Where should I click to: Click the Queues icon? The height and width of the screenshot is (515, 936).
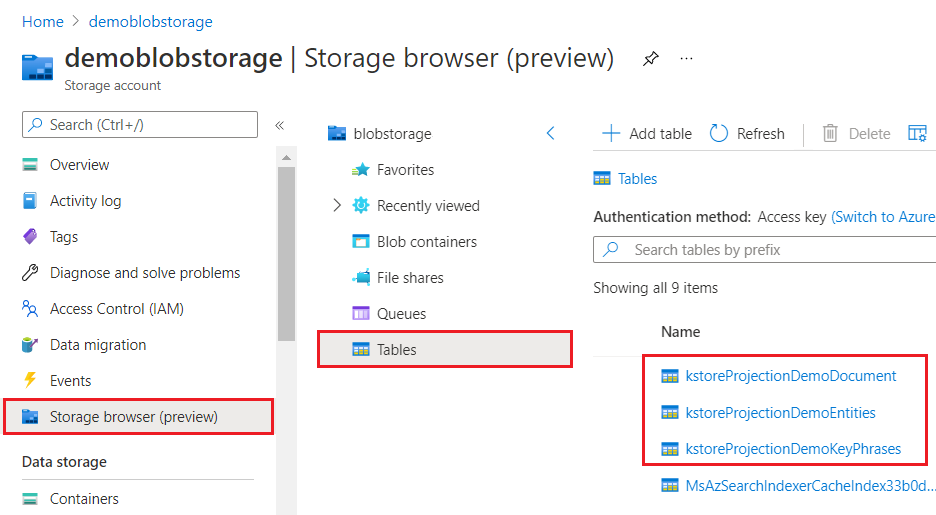tap(361, 313)
